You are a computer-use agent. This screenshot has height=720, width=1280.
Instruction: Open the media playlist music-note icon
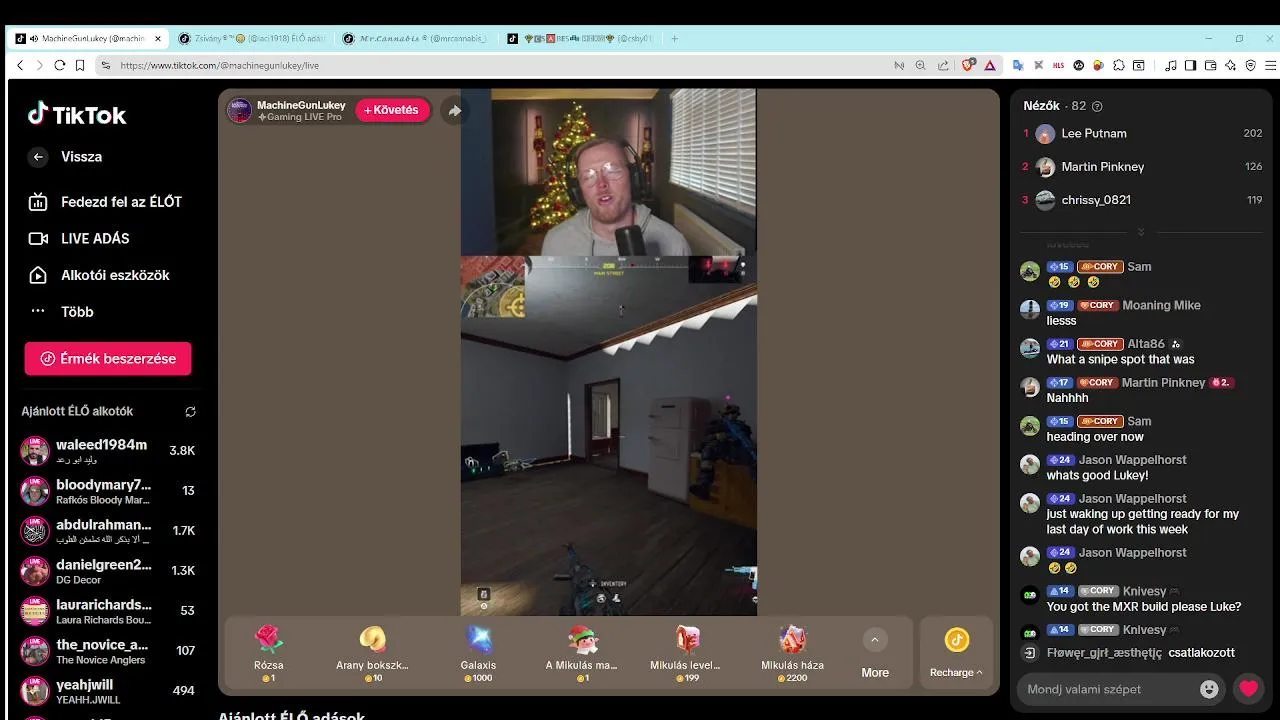[x=1171, y=65]
